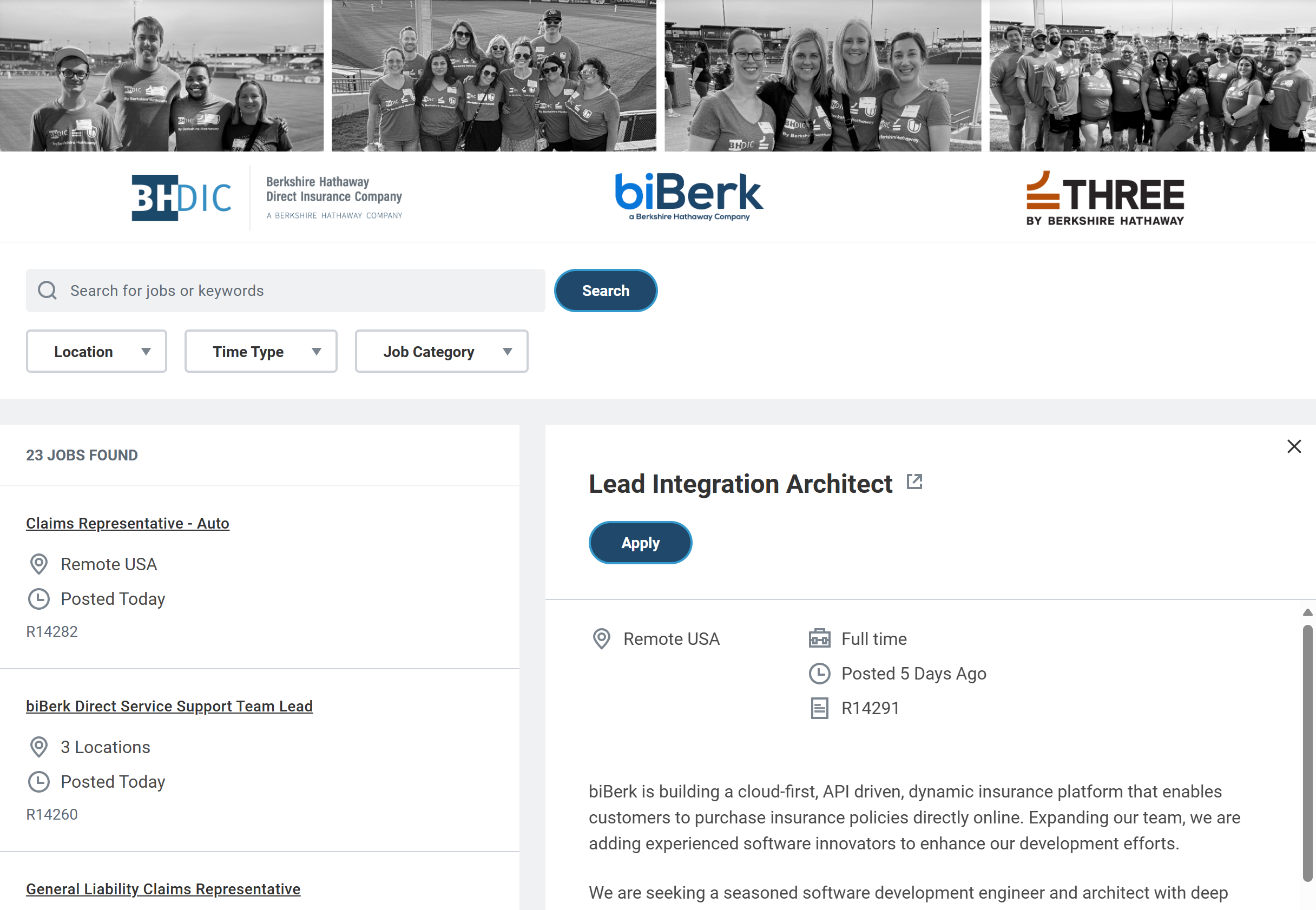Expand the Job Category dropdown
This screenshot has width=1316, height=910.
pos(442,351)
